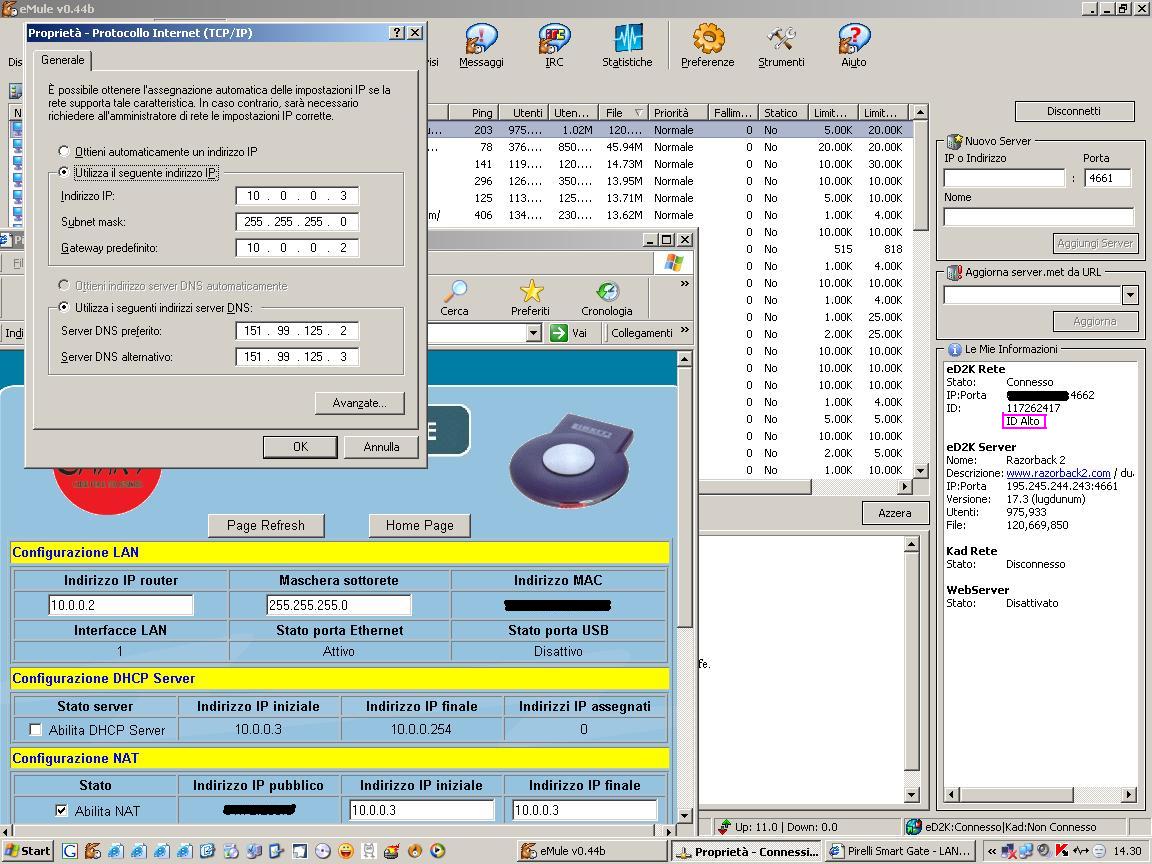Click the Page Refresh button on router page

(x=266, y=525)
